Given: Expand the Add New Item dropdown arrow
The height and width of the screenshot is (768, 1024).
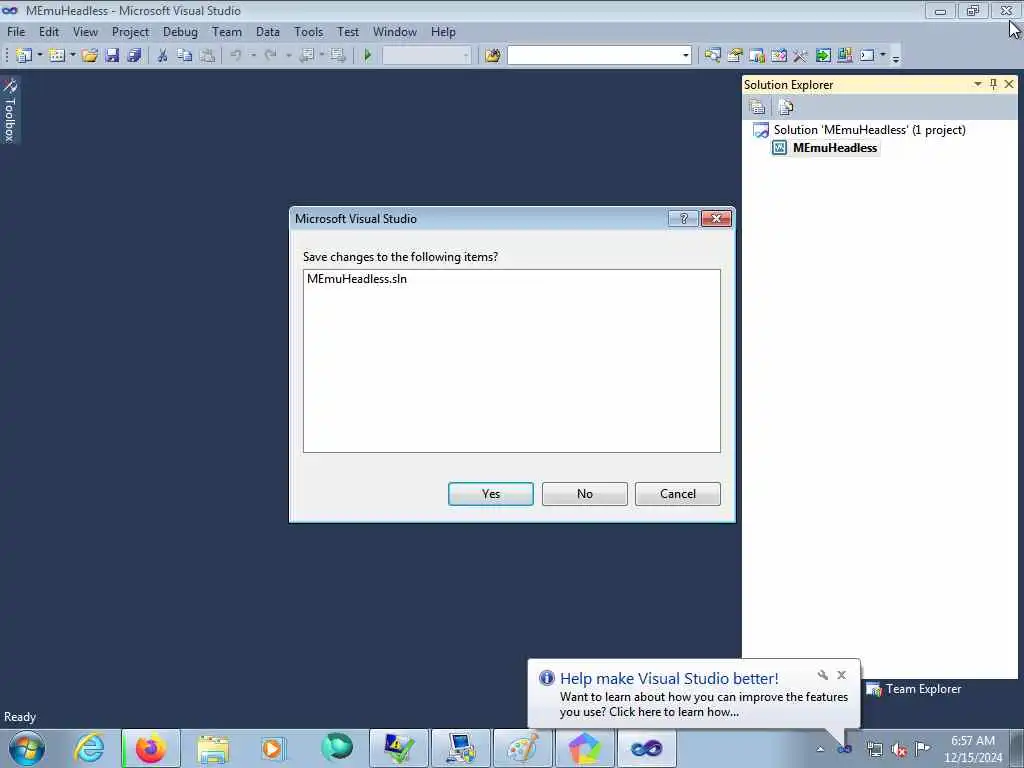Looking at the screenshot, I should [72, 56].
